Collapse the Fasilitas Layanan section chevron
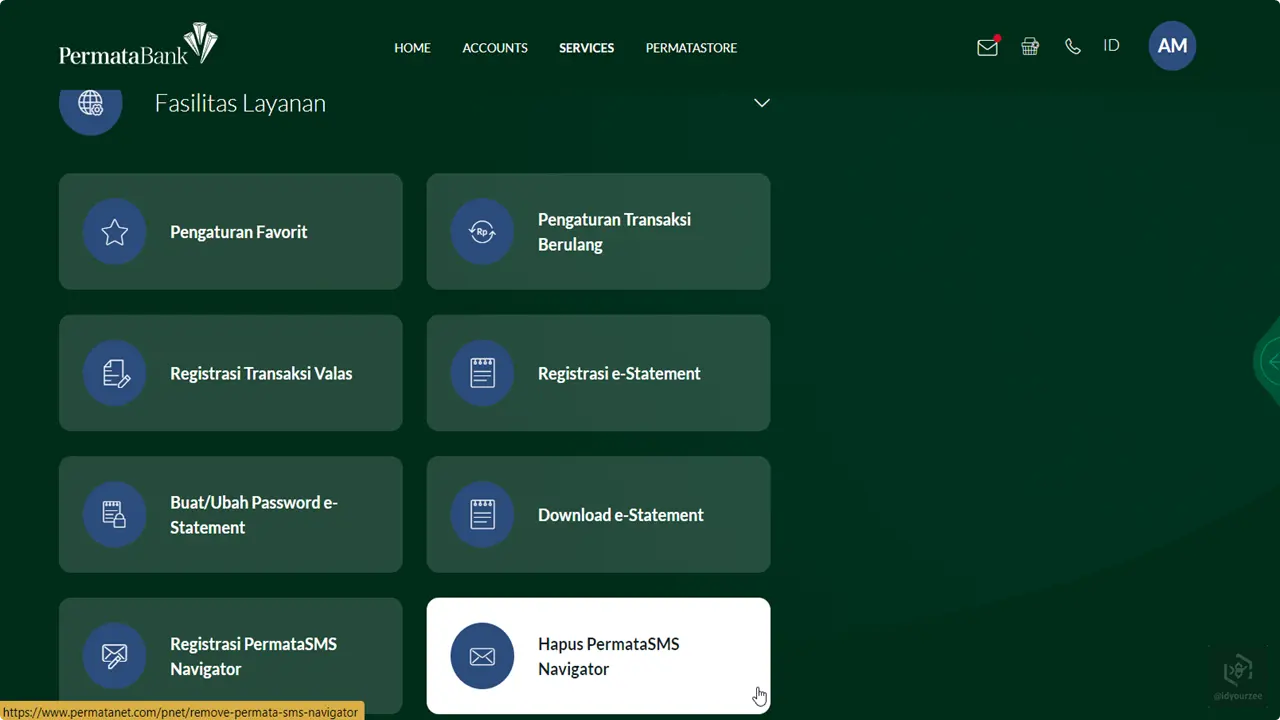Image resolution: width=1280 pixels, height=720 pixels. (x=762, y=103)
